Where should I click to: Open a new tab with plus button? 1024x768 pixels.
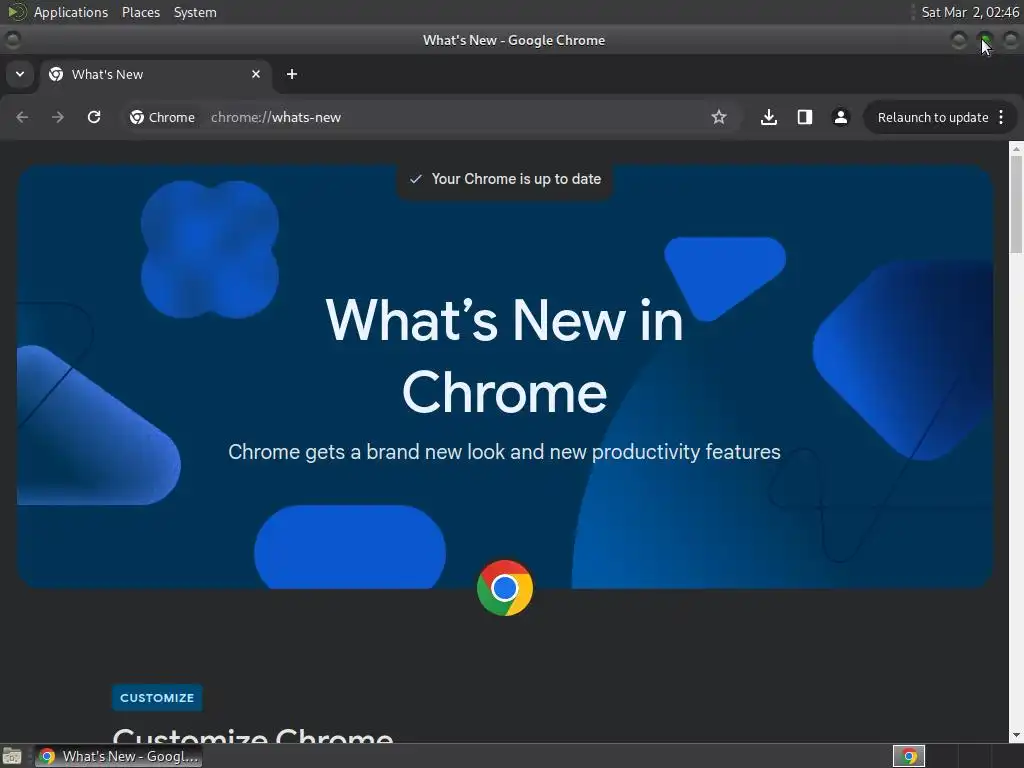[292, 74]
